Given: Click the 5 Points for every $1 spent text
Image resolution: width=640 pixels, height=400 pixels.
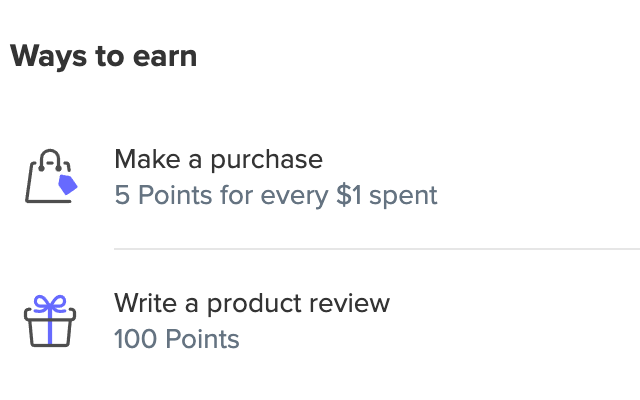Looking at the screenshot, I should click(x=276, y=195).
